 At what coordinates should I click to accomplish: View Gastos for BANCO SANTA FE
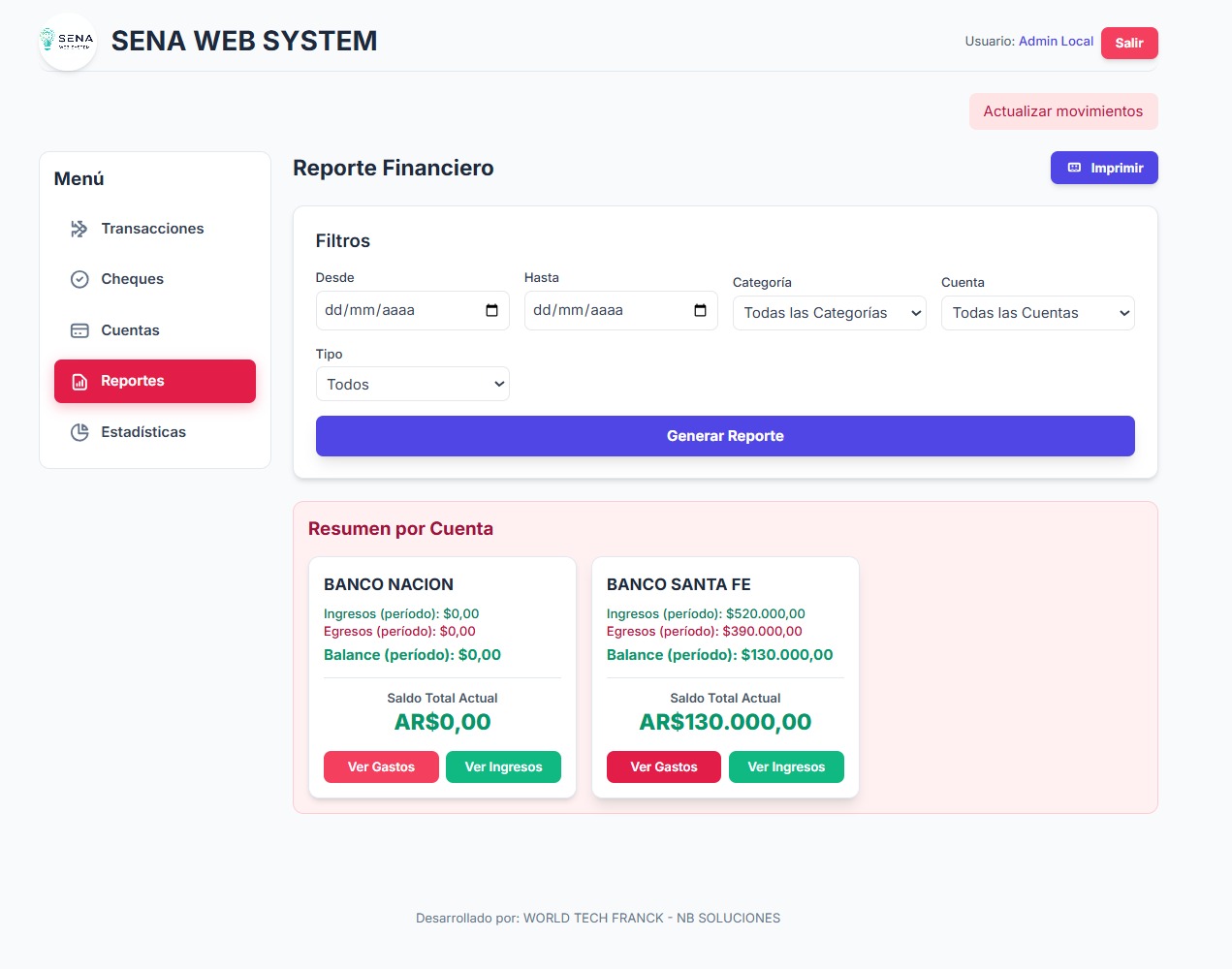[x=663, y=766]
